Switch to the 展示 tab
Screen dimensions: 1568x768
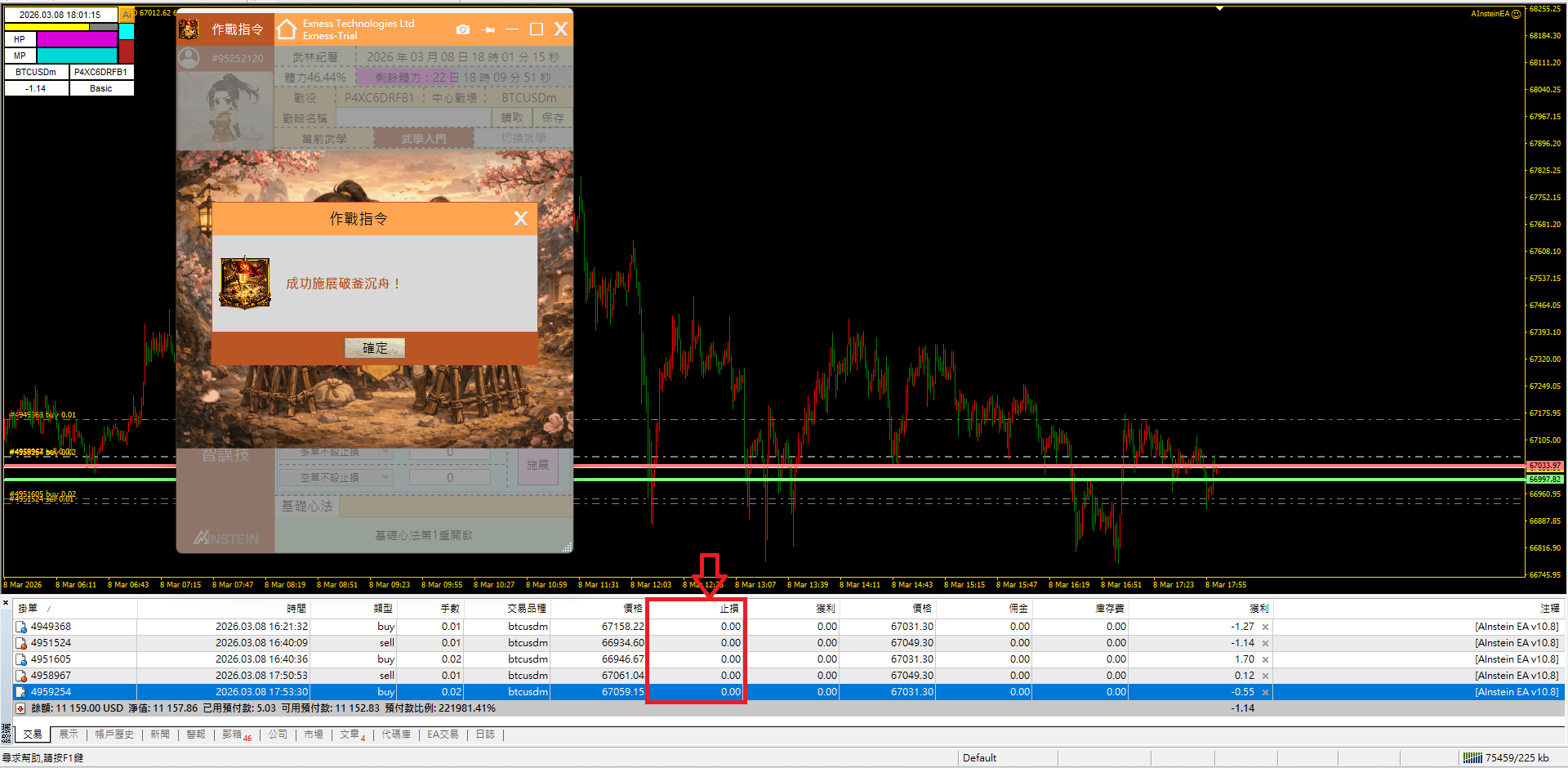point(69,735)
